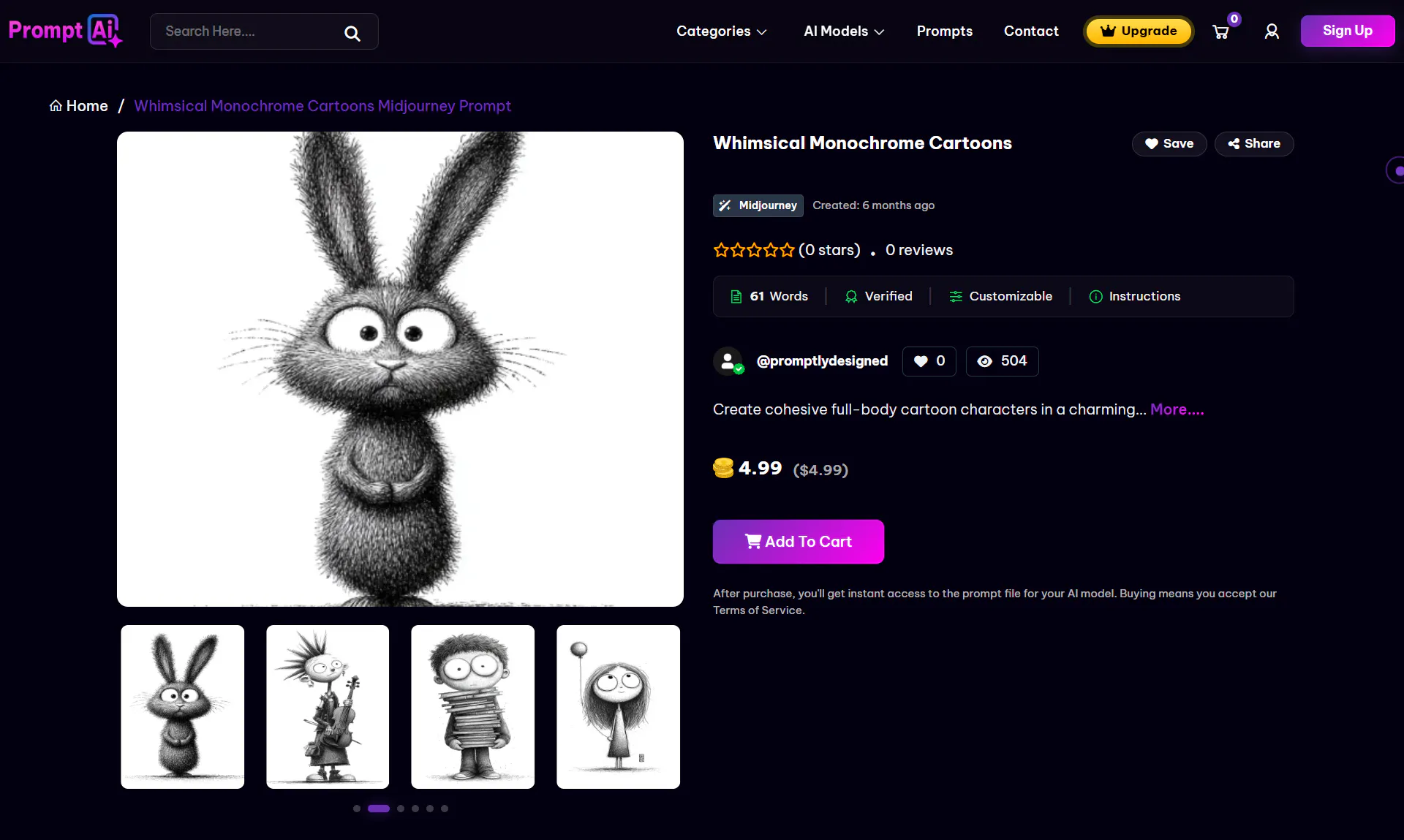Click the gold coins price icon
This screenshot has width=1404, height=840.
click(723, 468)
